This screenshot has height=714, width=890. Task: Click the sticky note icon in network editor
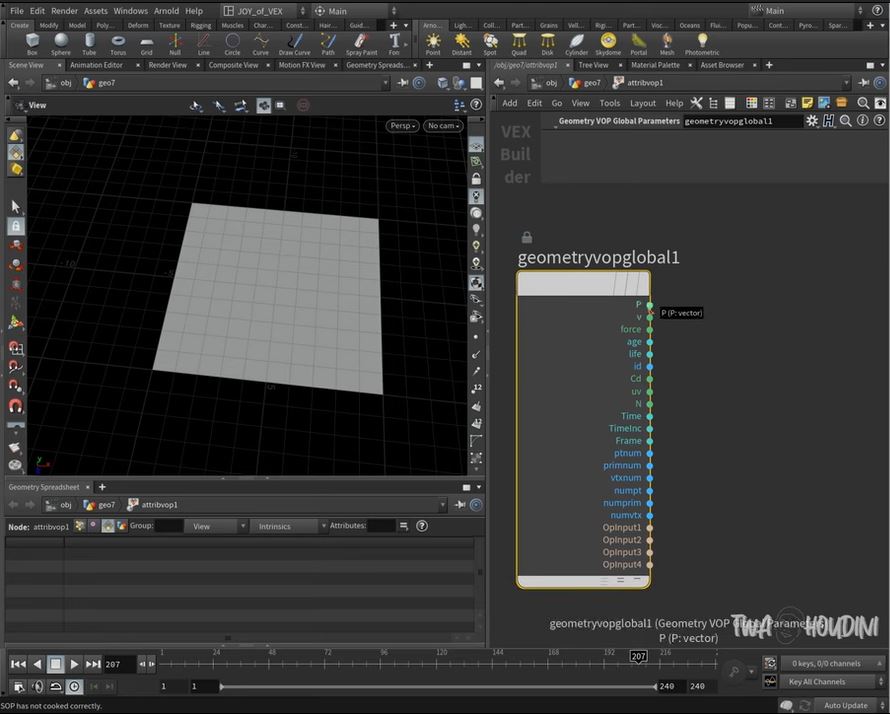[807, 103]
